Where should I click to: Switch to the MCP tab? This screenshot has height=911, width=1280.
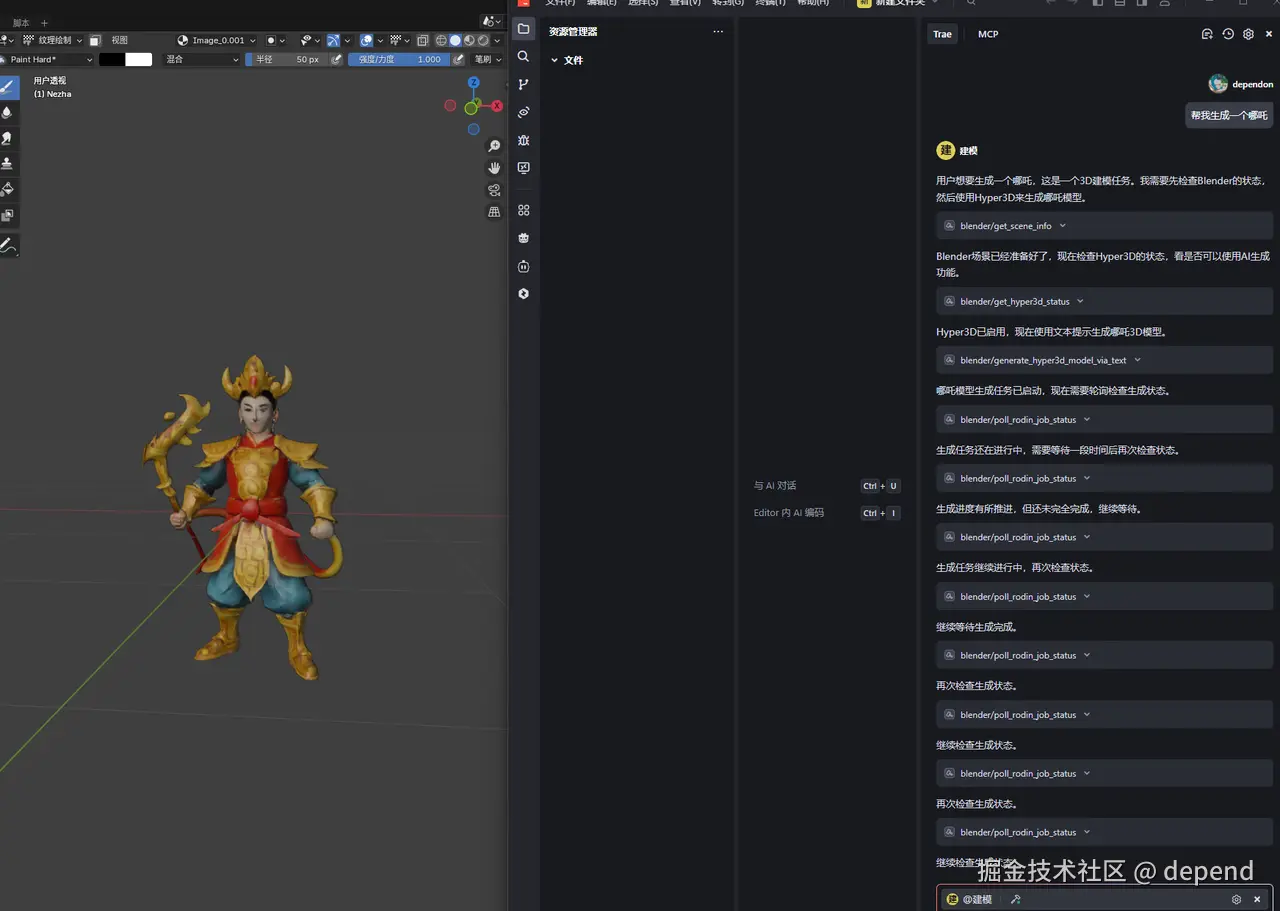[x=987, y=34]
